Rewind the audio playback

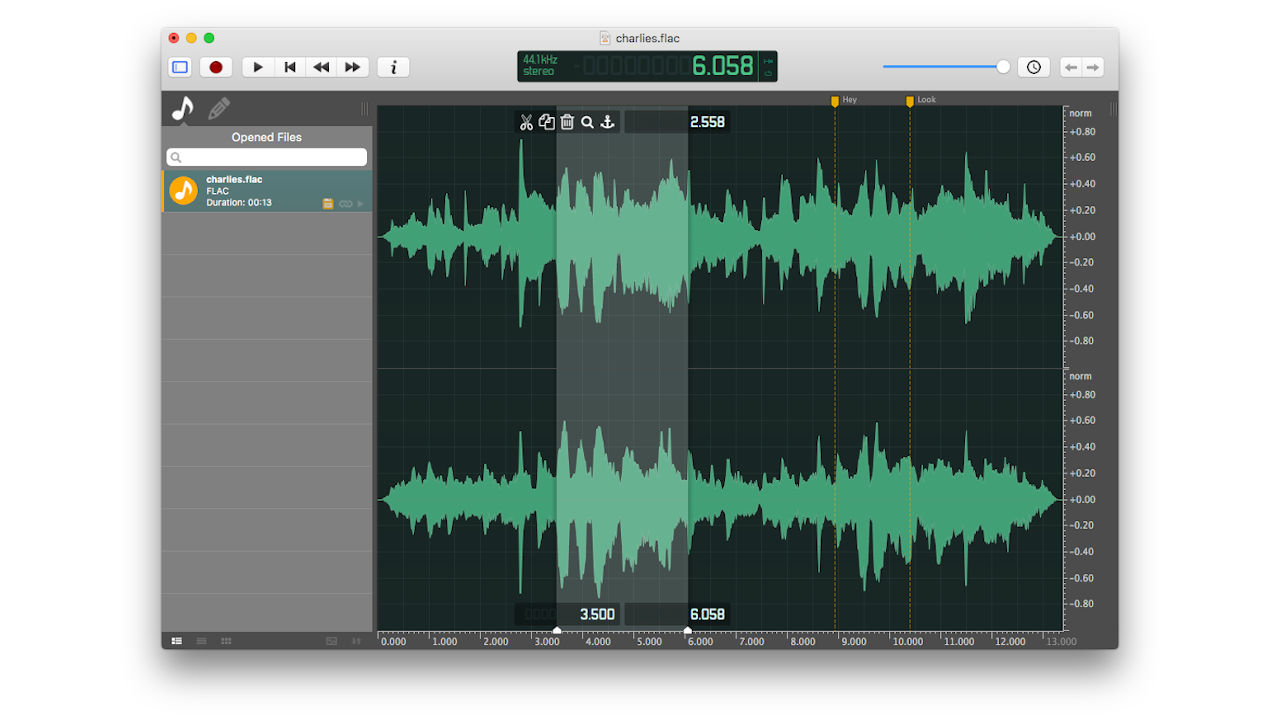[x=321, y=67]
